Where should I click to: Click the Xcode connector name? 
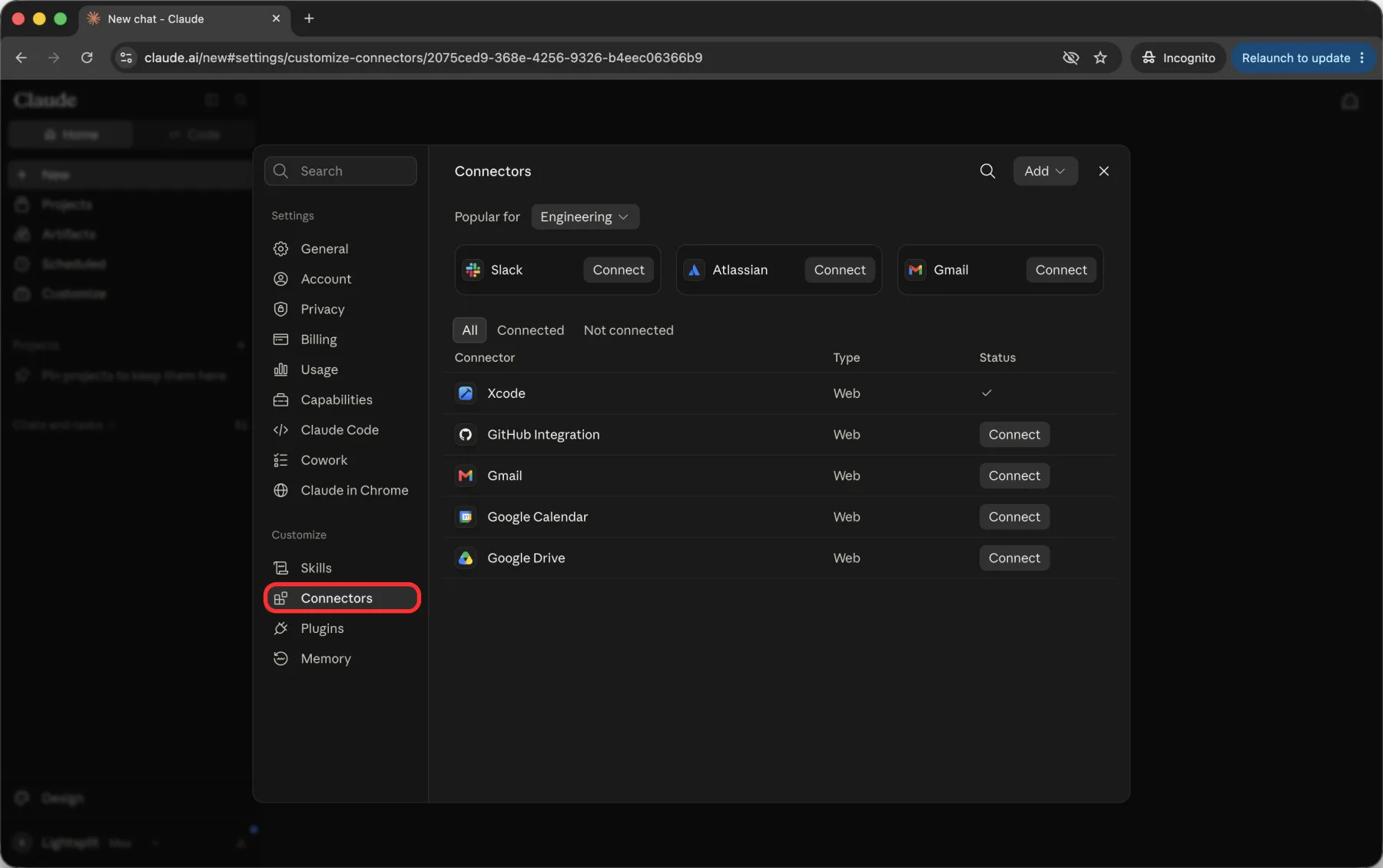point(506,393)
